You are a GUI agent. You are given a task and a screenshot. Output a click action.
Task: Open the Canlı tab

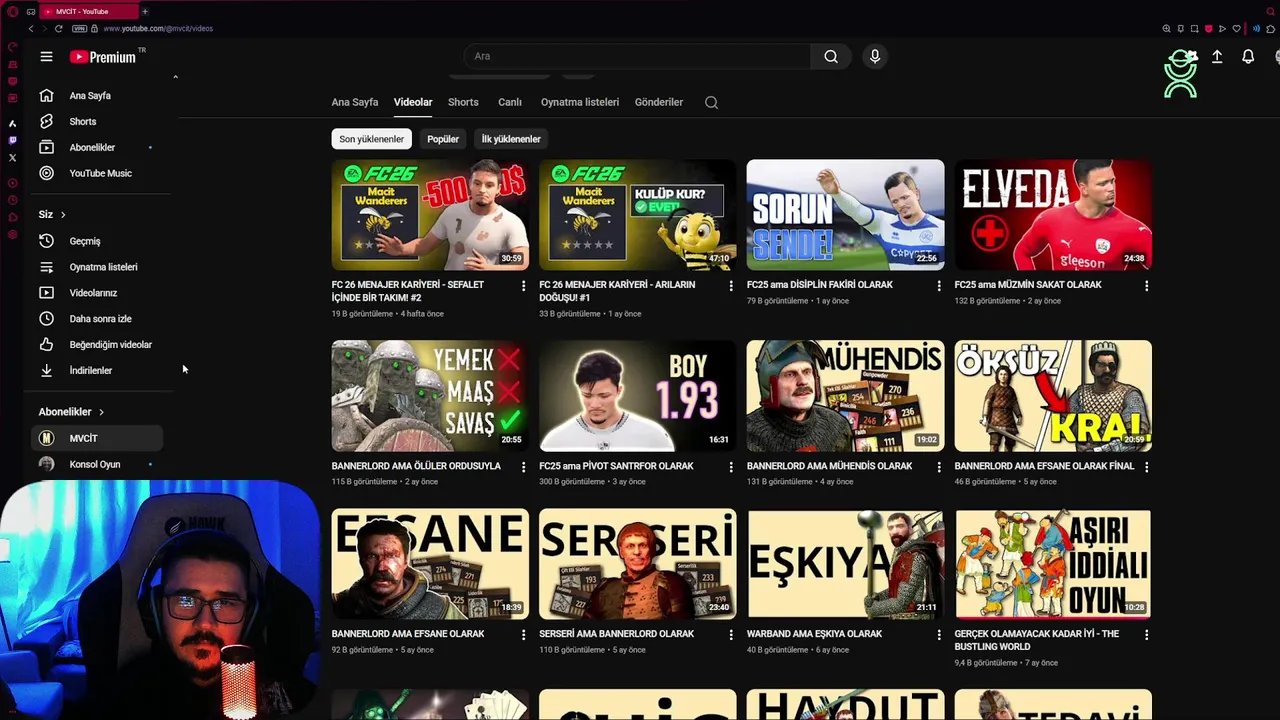click(510, 102)
